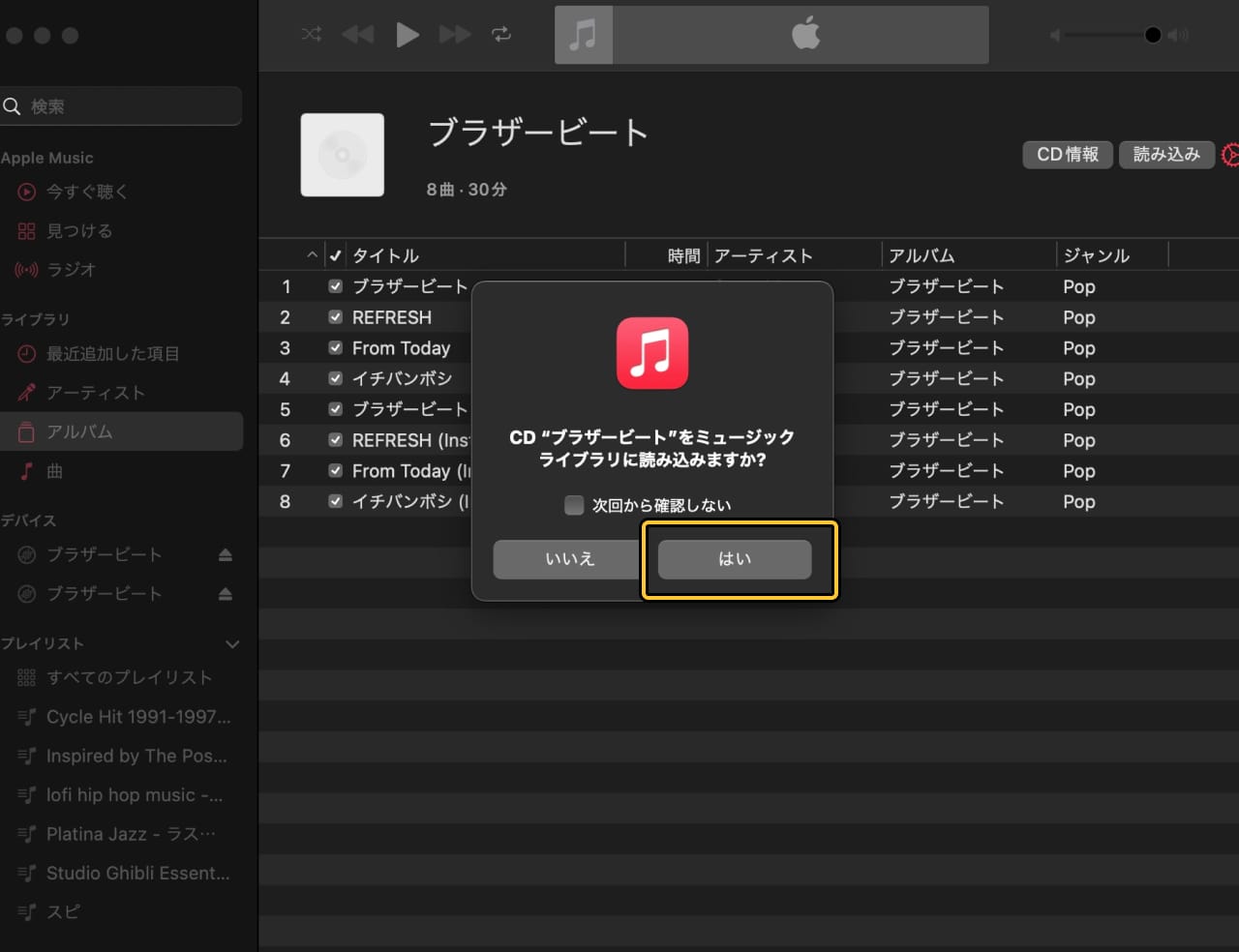Select first ブラザービート device in sidebar

click(x=104, y=554)
